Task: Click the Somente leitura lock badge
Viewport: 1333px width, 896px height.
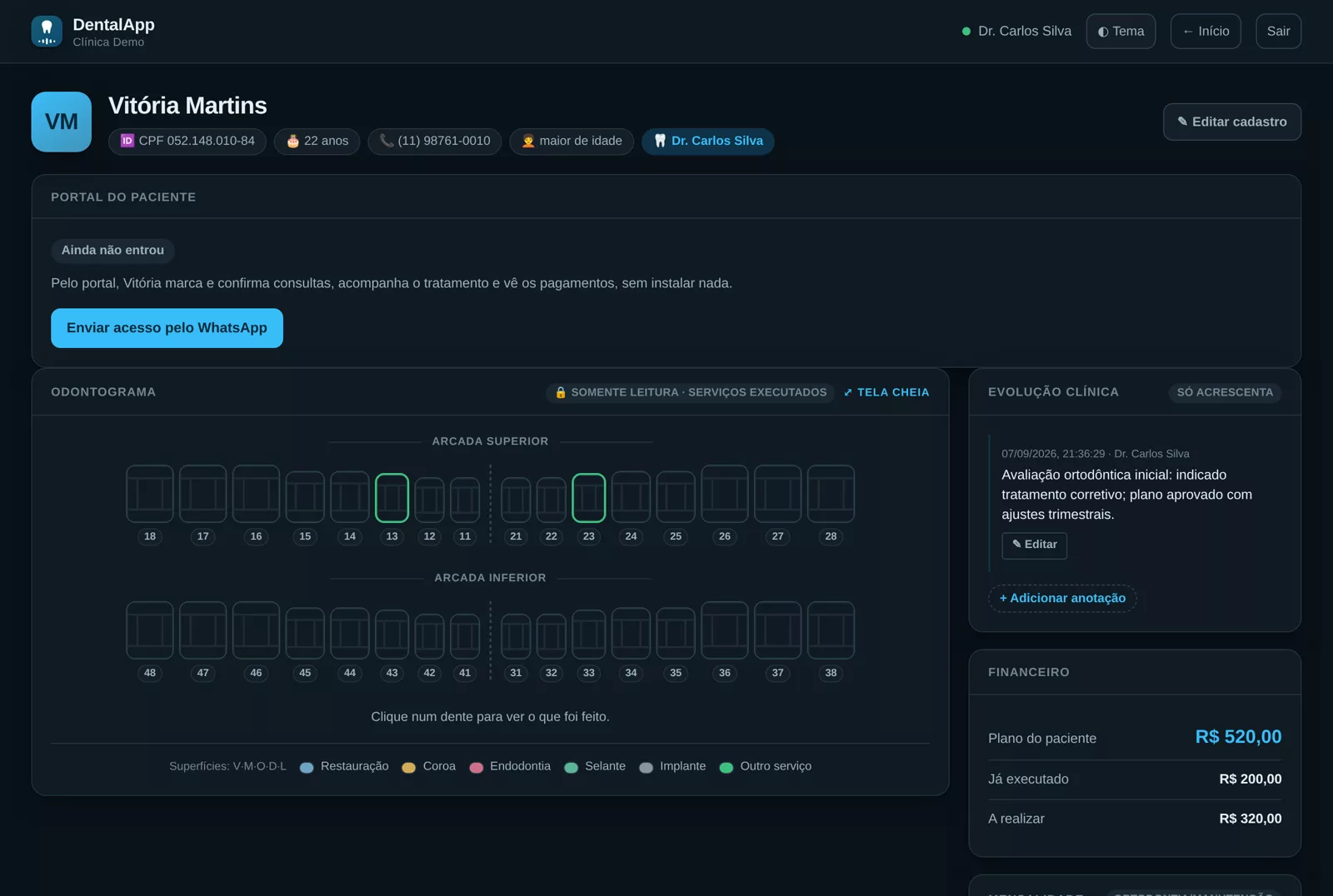Action: [691, 392]
